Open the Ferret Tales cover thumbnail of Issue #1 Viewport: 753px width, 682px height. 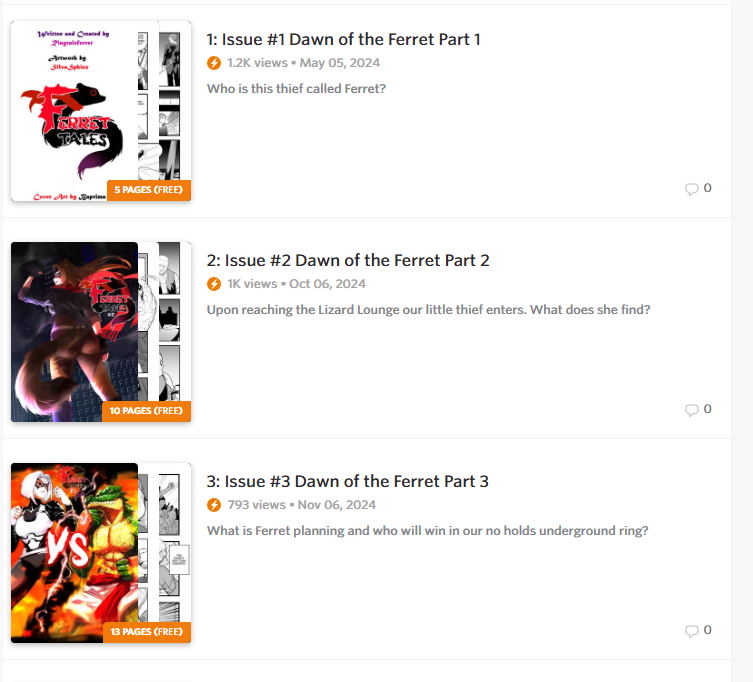[x=74, y=111]
